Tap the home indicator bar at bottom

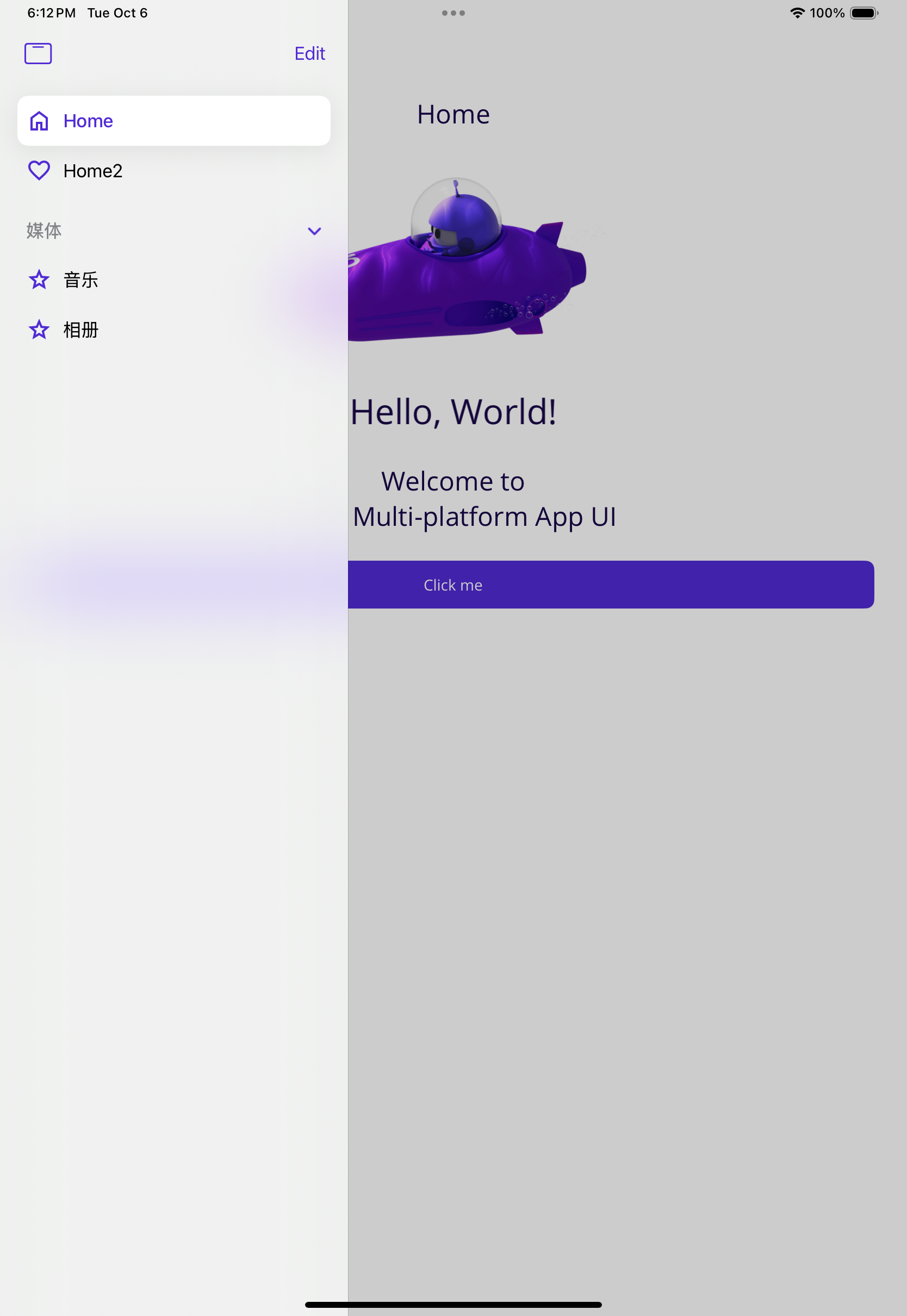(x=453, y=1305)
